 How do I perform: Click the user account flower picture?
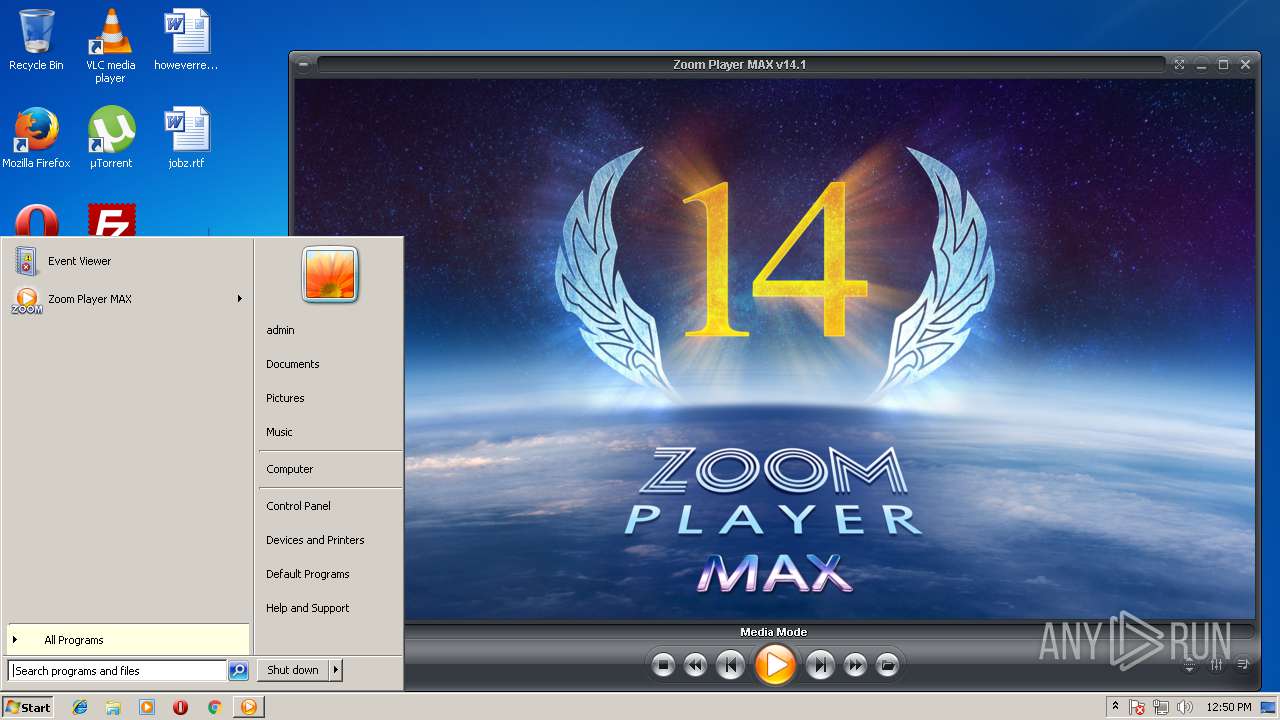tap(330, 275)
